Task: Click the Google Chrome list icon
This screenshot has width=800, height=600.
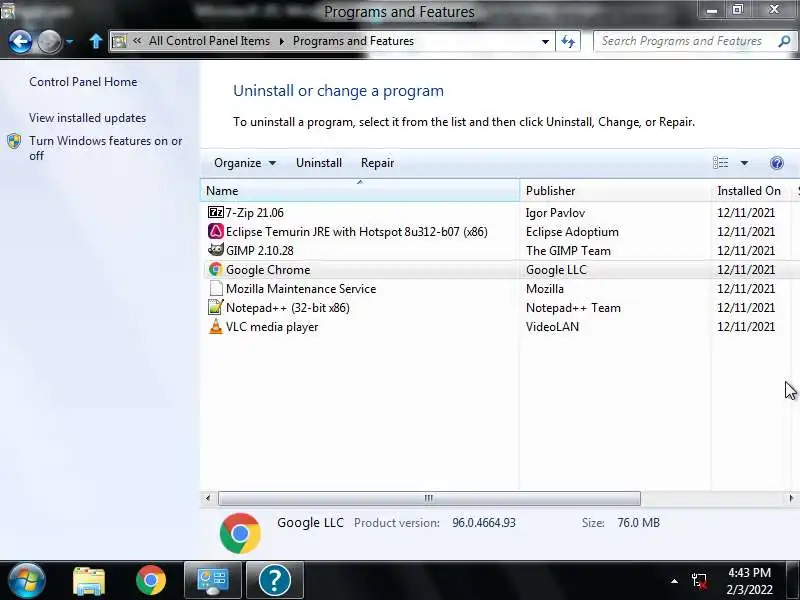Action: (x=216, y=269)
